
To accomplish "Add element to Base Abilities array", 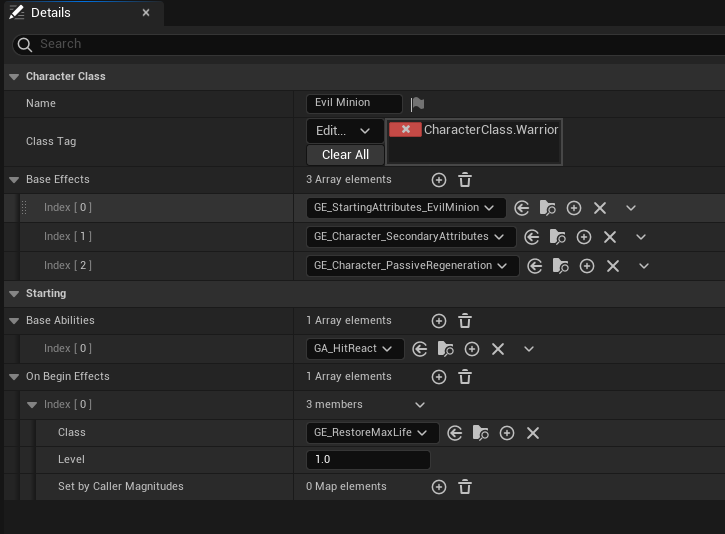I will [438, 321].
